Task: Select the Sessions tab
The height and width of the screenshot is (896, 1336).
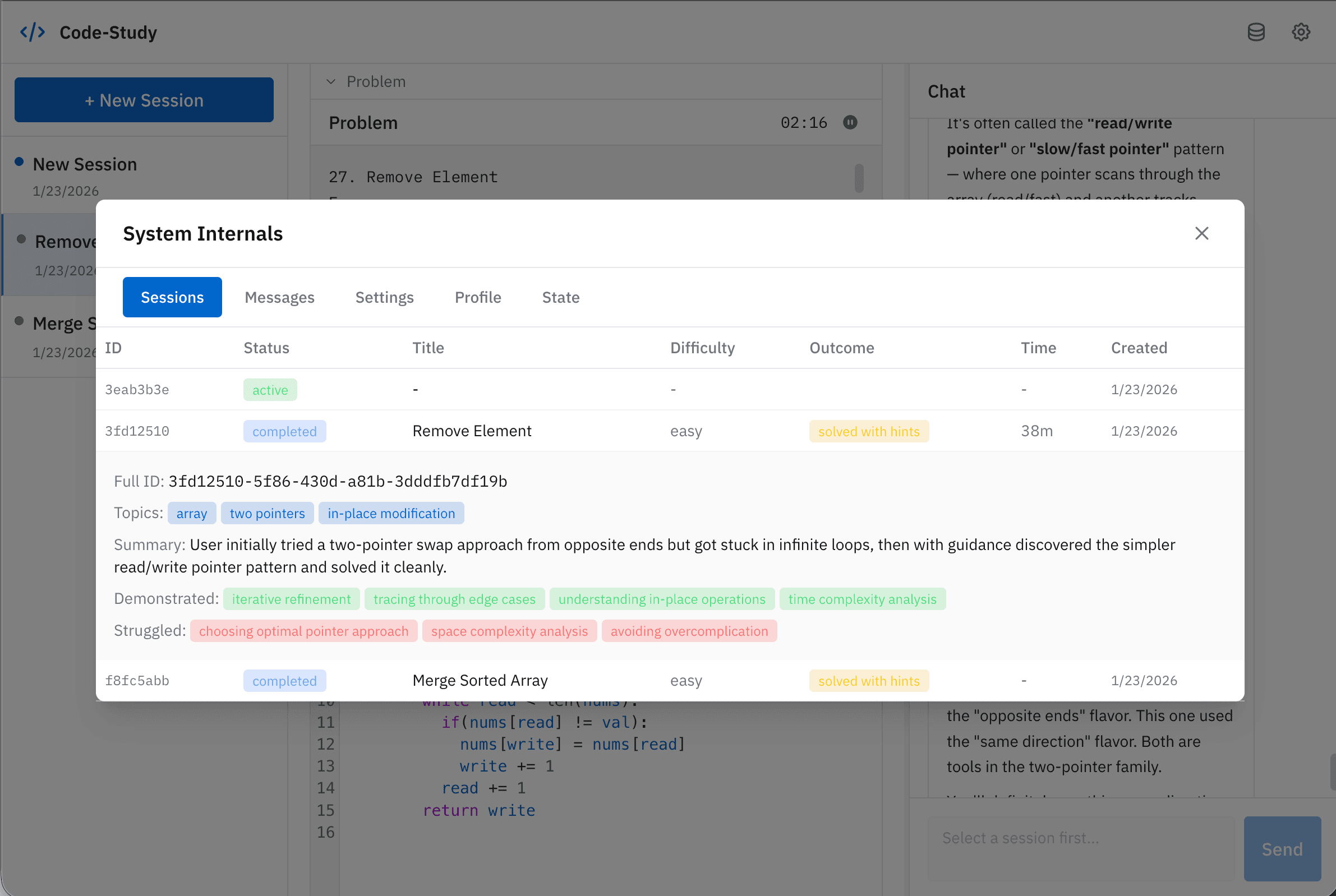Action: (x=172, y=297)
